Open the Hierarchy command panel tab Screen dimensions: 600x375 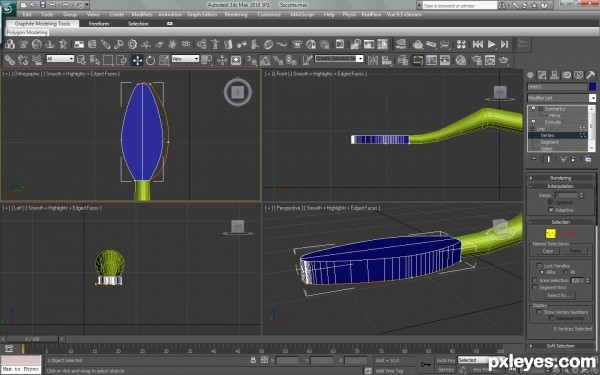(554, 75)
